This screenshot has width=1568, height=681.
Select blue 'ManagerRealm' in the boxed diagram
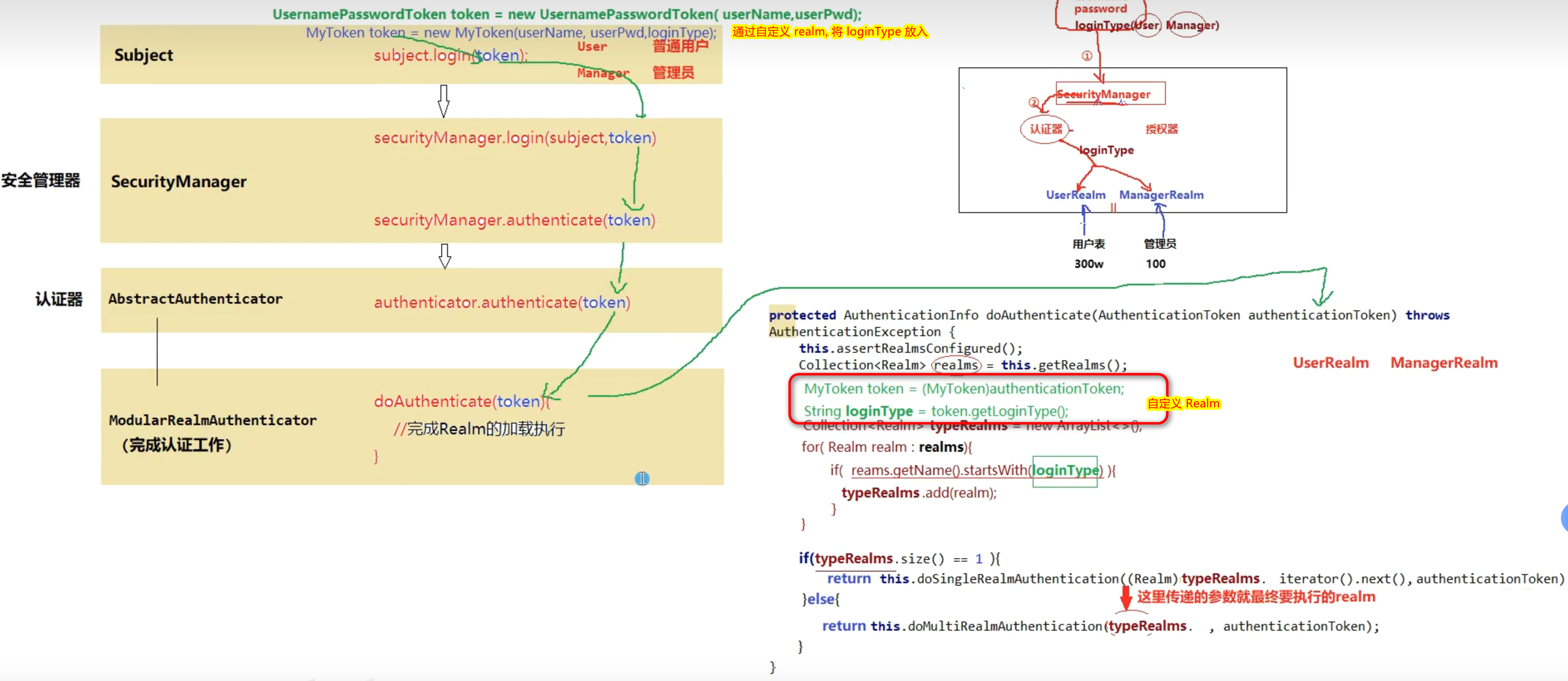click(1161, 195)
